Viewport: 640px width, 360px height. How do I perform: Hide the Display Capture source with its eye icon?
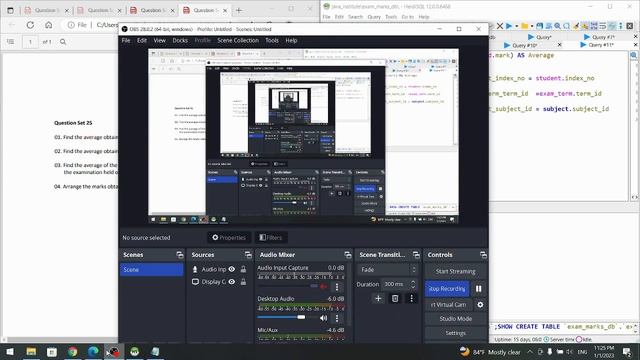coord(232,282)
